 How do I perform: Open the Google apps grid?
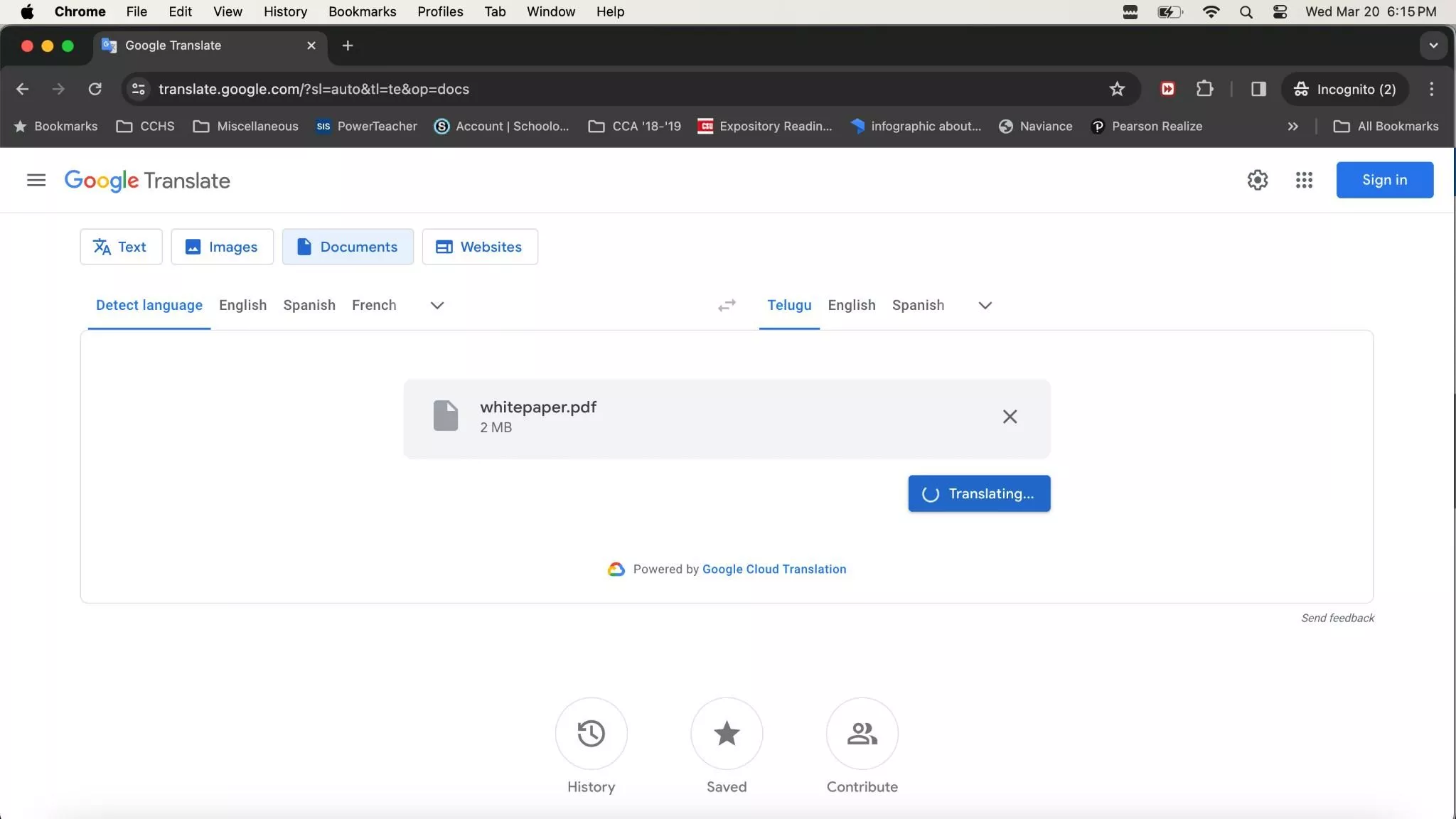coord(1303,180)
